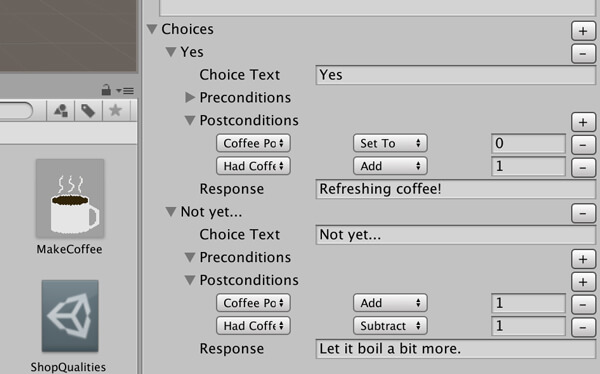Click the Refreshing coffee! response field
The height and width of the screenshot is (374, 600).
455,189
